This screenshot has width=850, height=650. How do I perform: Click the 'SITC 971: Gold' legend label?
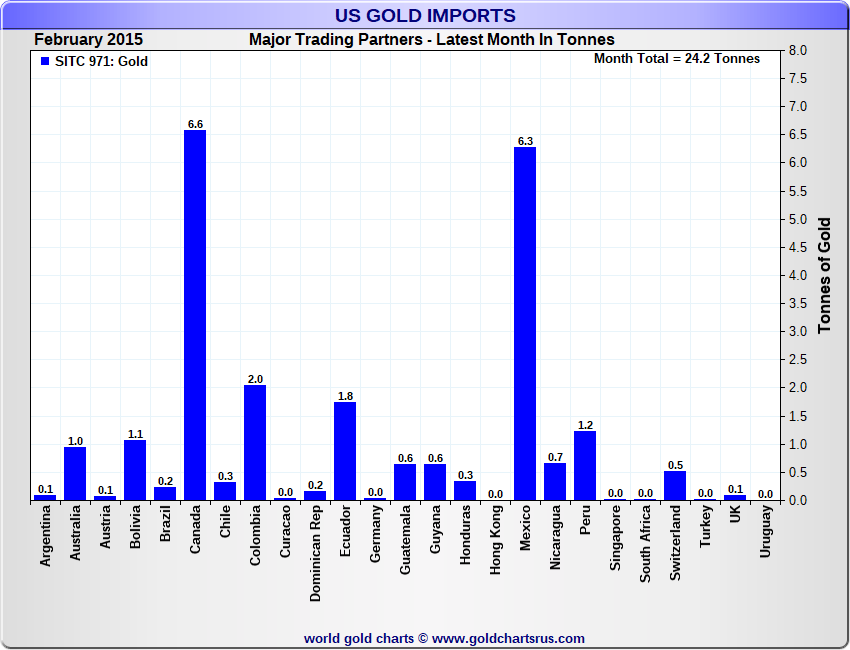click(101, 61)
